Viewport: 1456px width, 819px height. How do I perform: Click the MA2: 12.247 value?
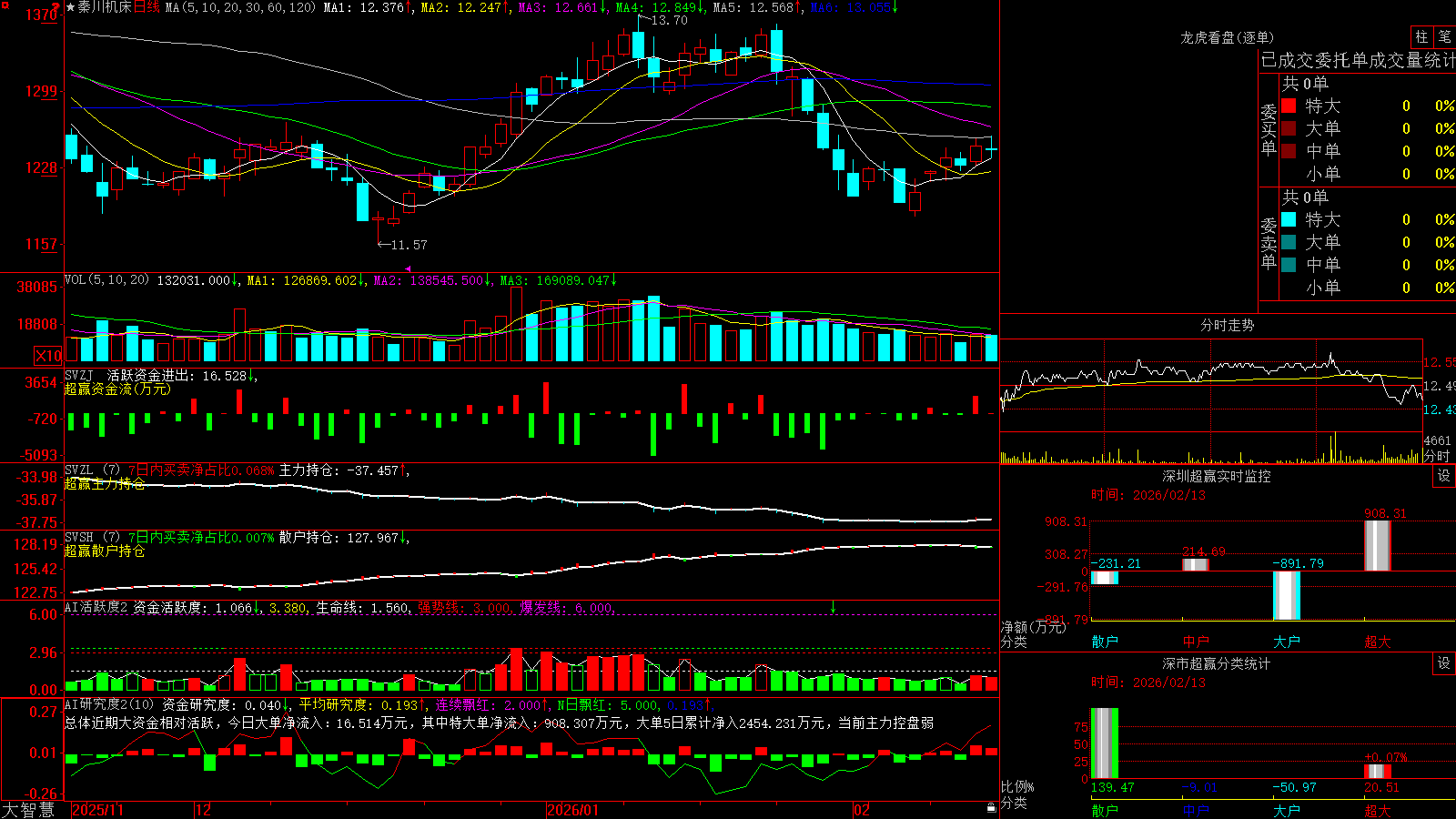click(x=460, y=7)
